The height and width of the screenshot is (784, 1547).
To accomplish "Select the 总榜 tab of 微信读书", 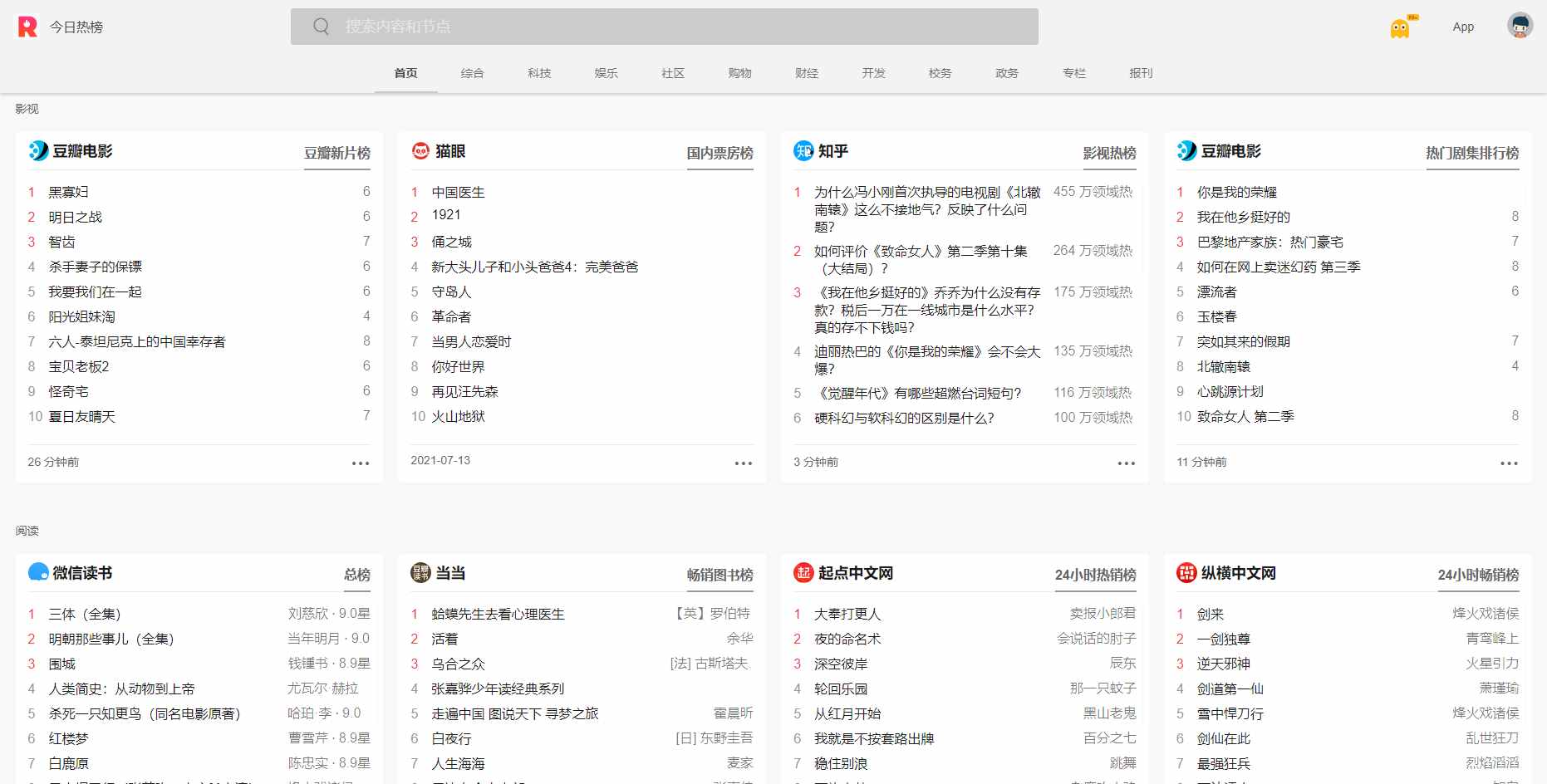I will pos(357,575).
